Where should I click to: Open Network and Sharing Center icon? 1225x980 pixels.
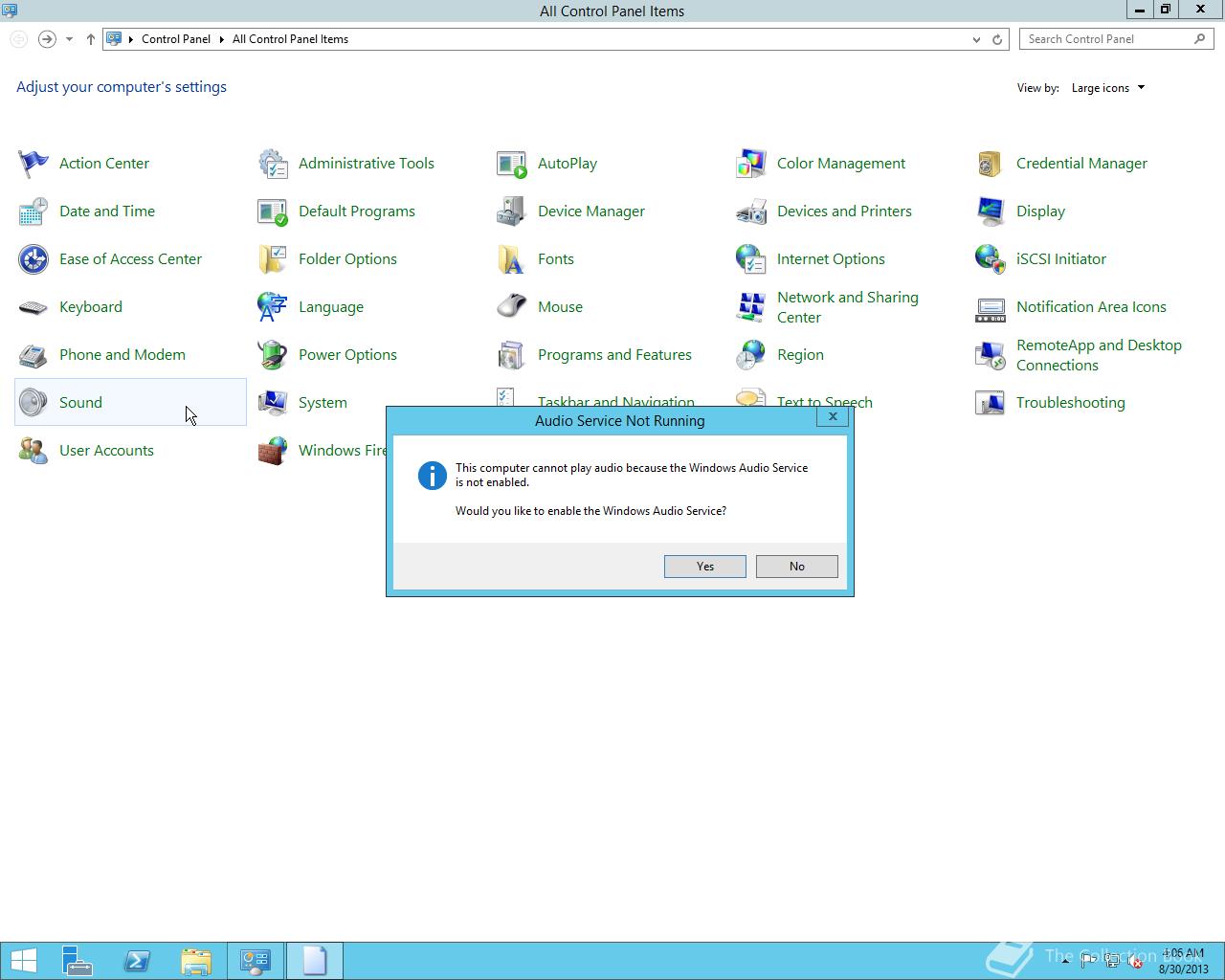[x=751, y=307]
